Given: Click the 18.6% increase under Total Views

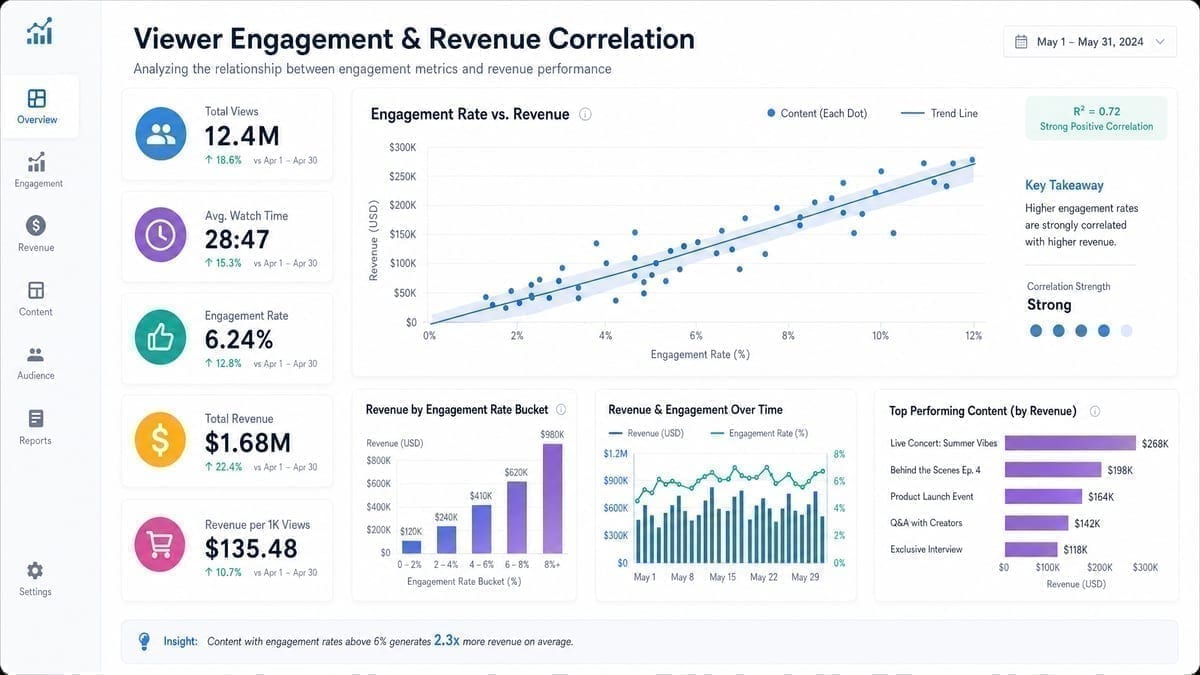Looking at the screenshot, I should click(x=223, y=160).
